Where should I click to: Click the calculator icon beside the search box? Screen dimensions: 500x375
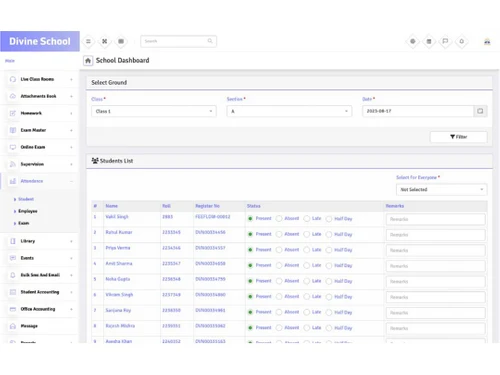coord(121,41)
